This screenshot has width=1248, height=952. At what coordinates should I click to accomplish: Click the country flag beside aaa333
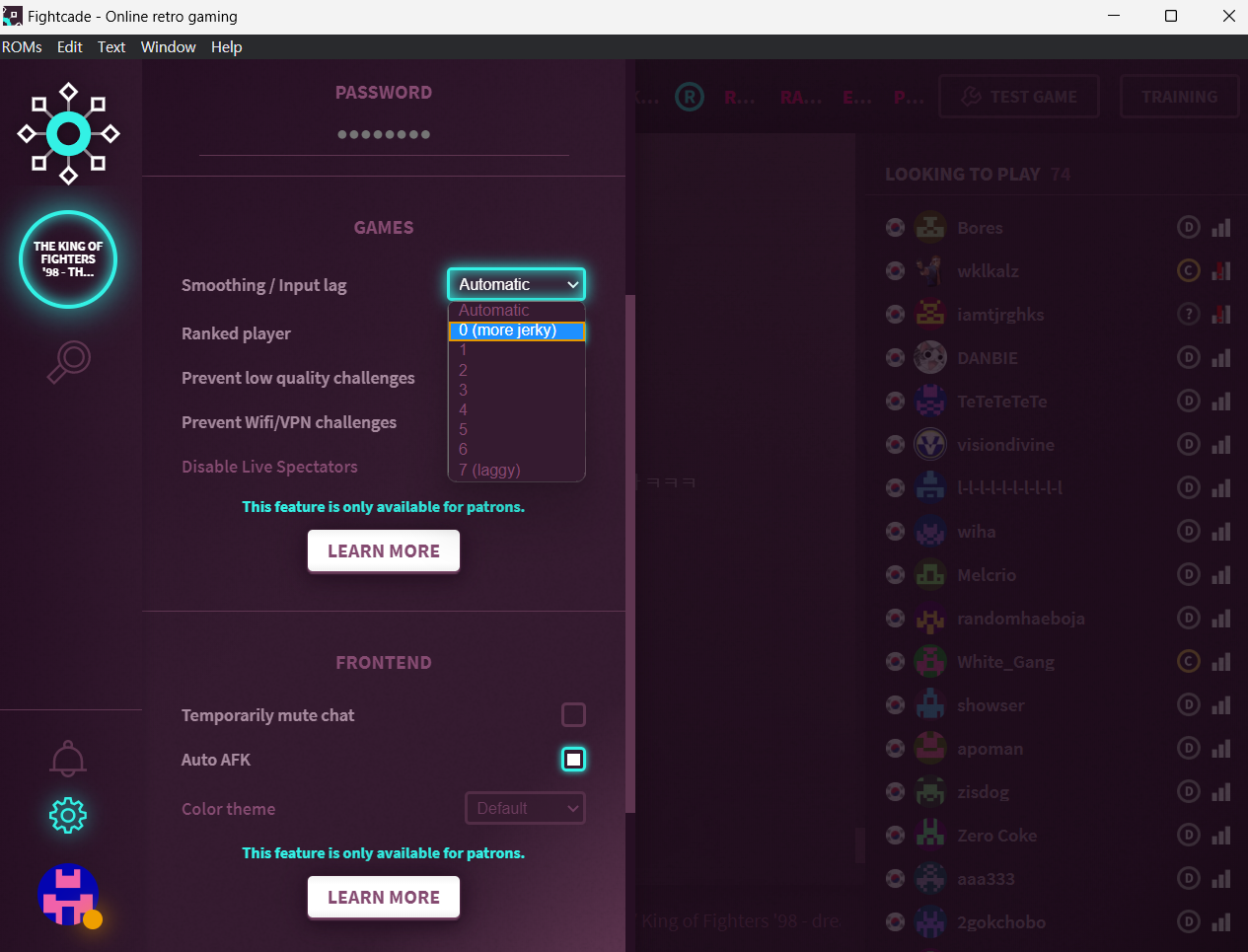point(895,878)
